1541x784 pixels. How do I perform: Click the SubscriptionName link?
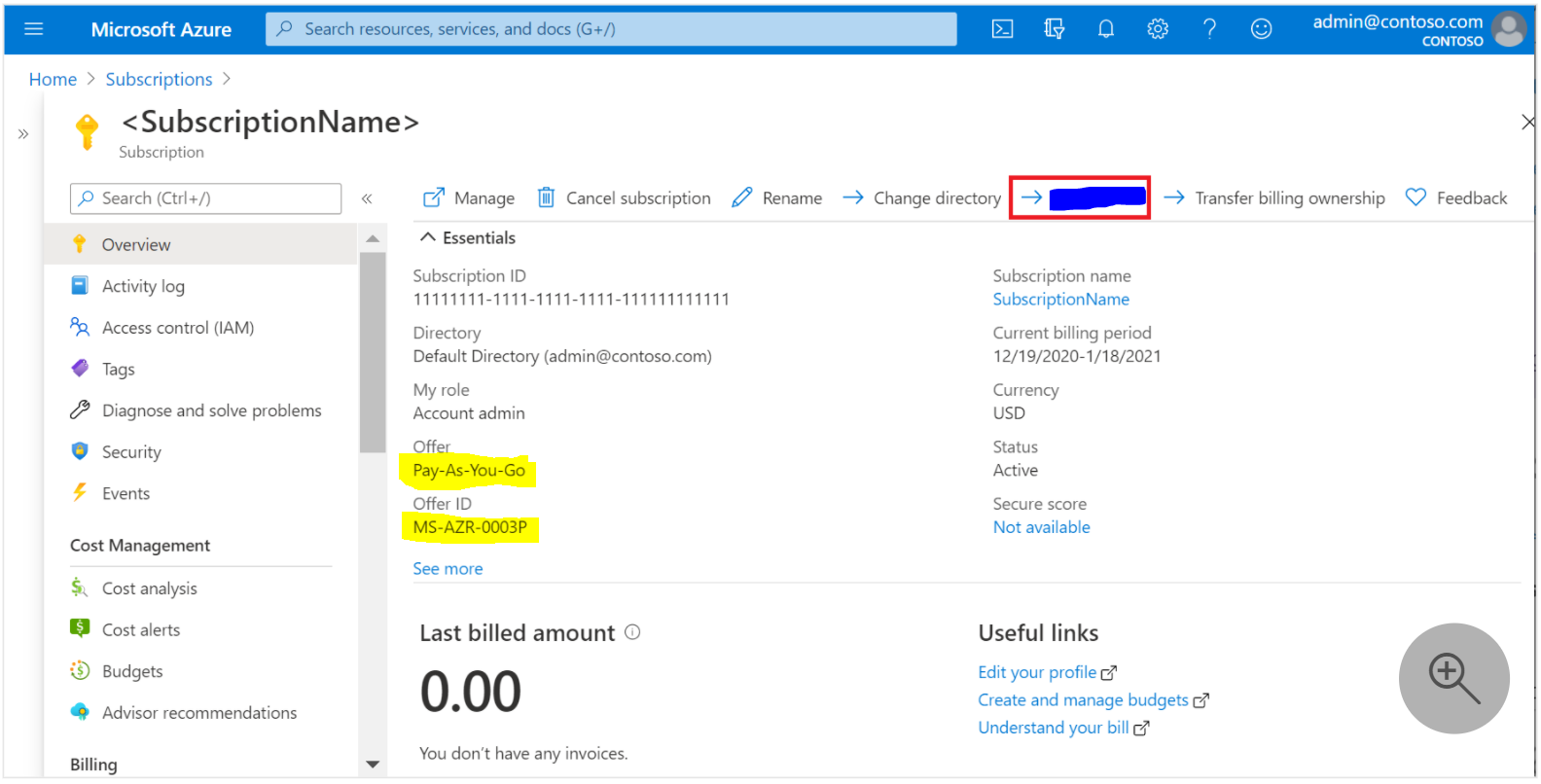(1061, 300)
